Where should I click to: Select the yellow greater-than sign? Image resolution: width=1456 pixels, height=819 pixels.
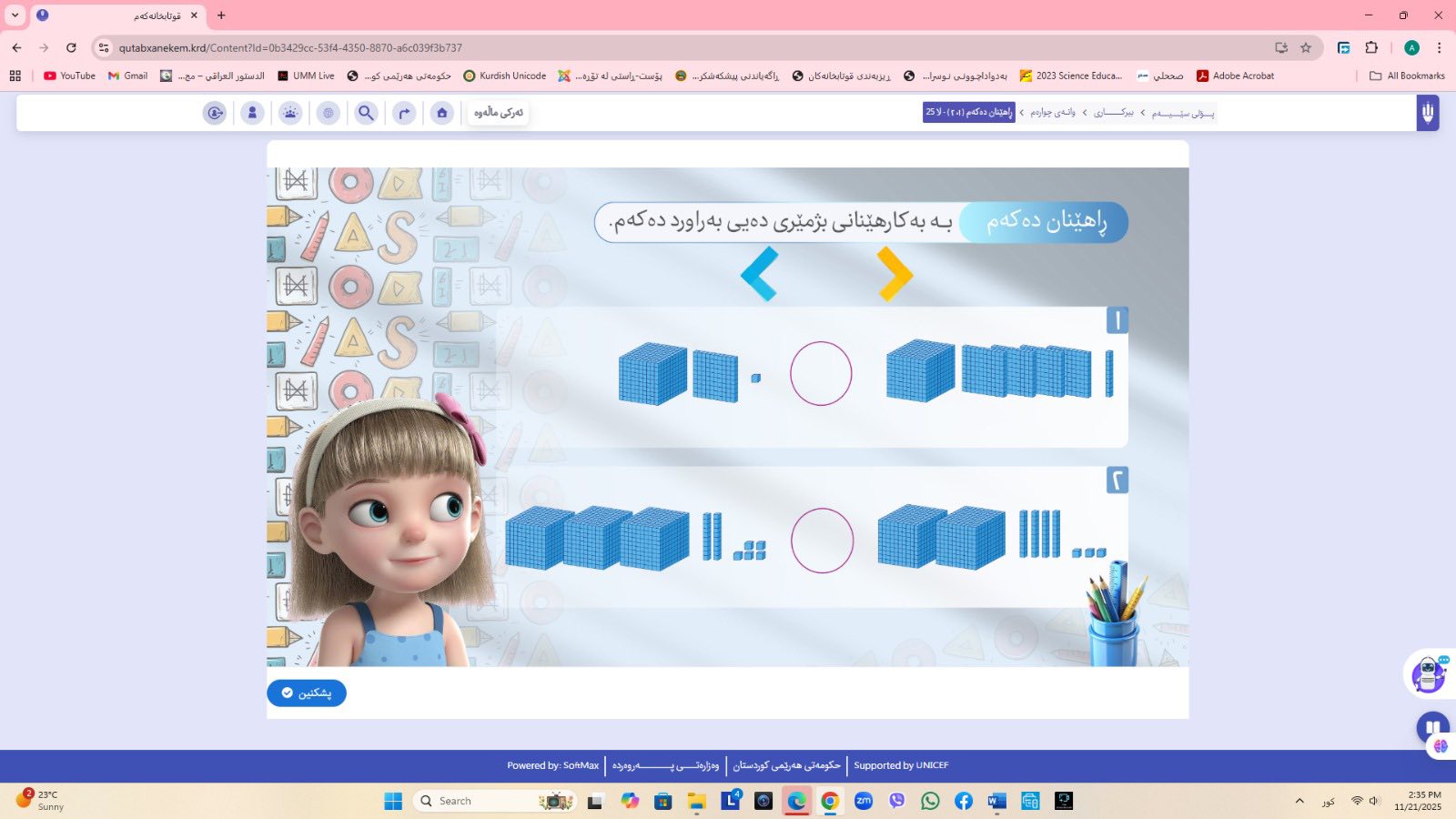tap(895, 274)
